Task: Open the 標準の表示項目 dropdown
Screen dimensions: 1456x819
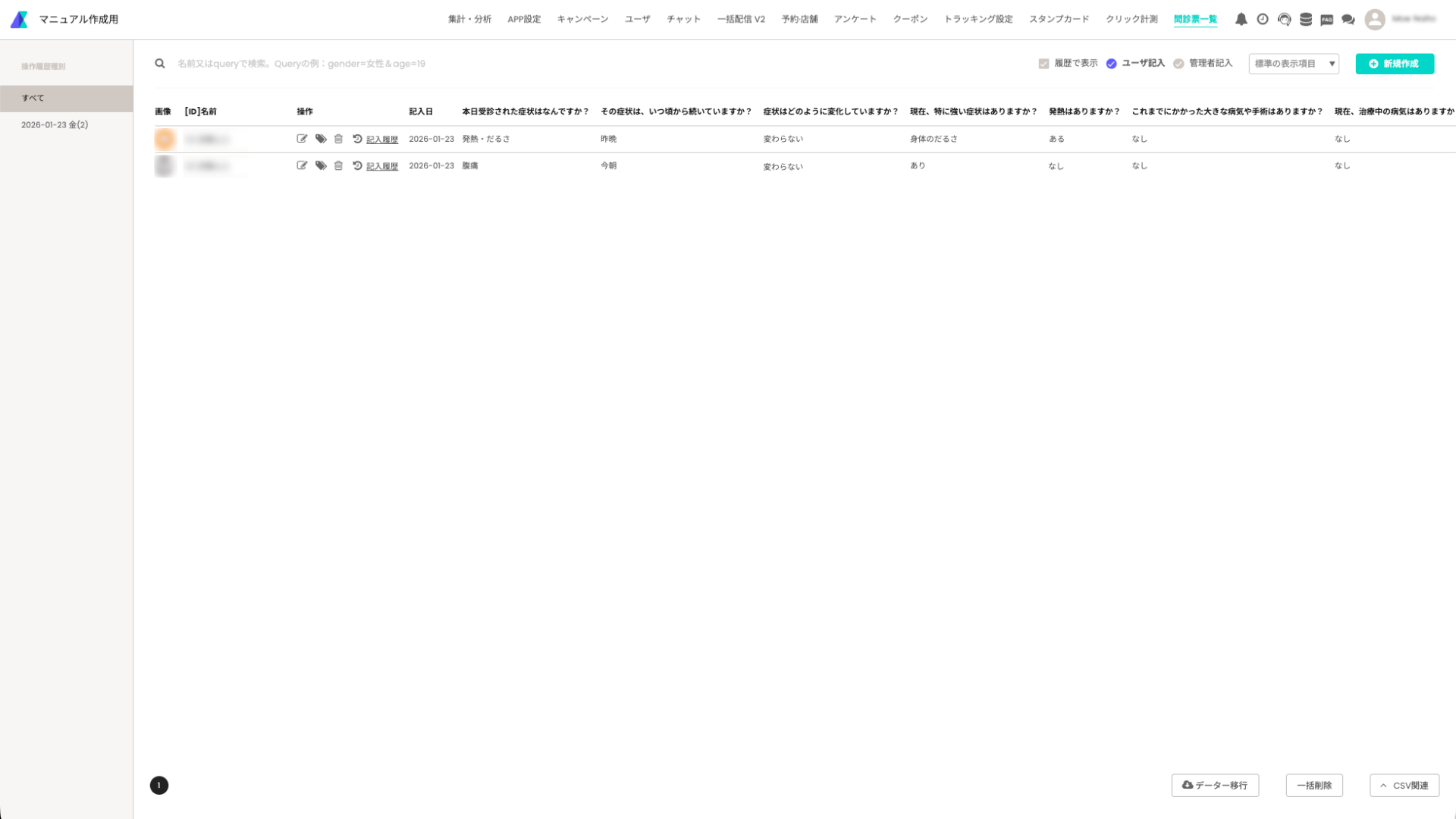Action: click(1294, 64)
